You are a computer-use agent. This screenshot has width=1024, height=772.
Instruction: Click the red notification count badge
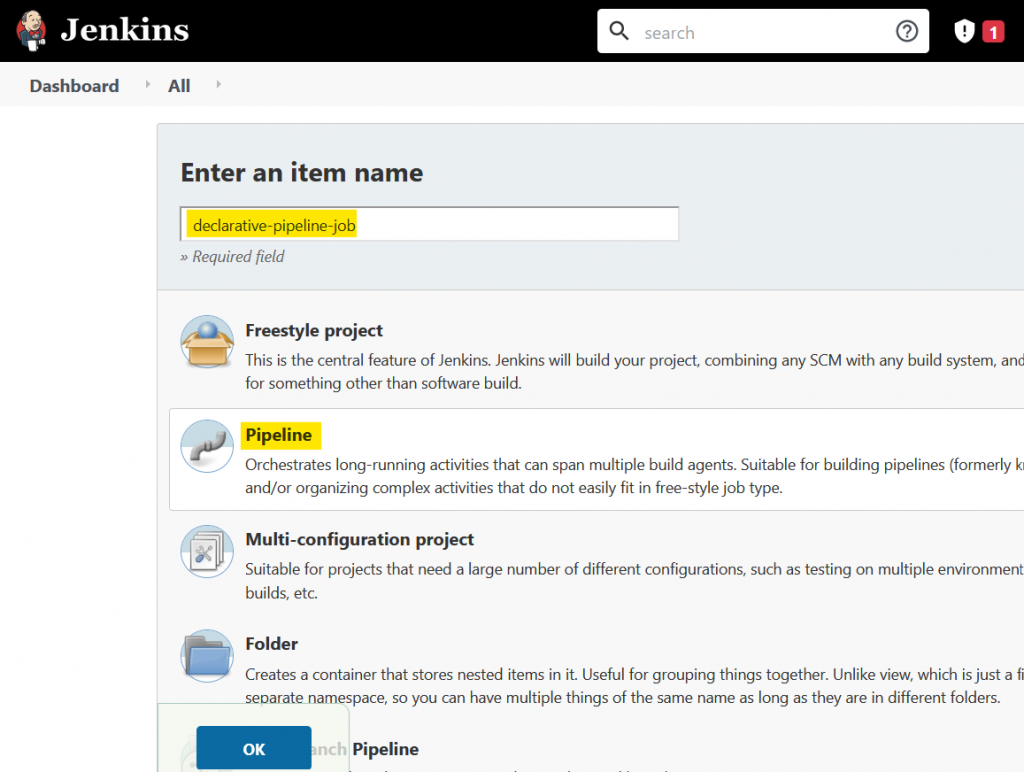[993, 32]
